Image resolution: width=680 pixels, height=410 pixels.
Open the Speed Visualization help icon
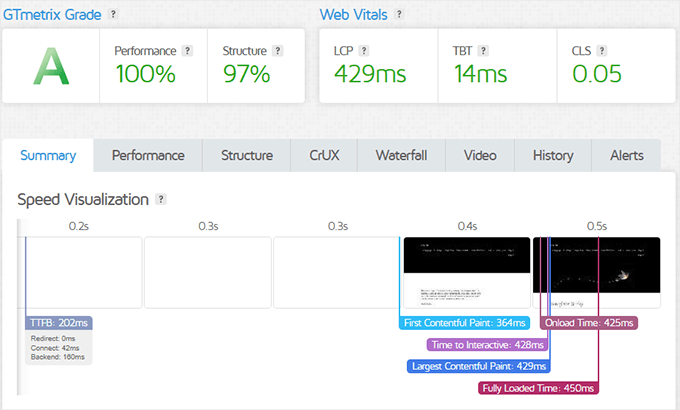pos(161,200)
